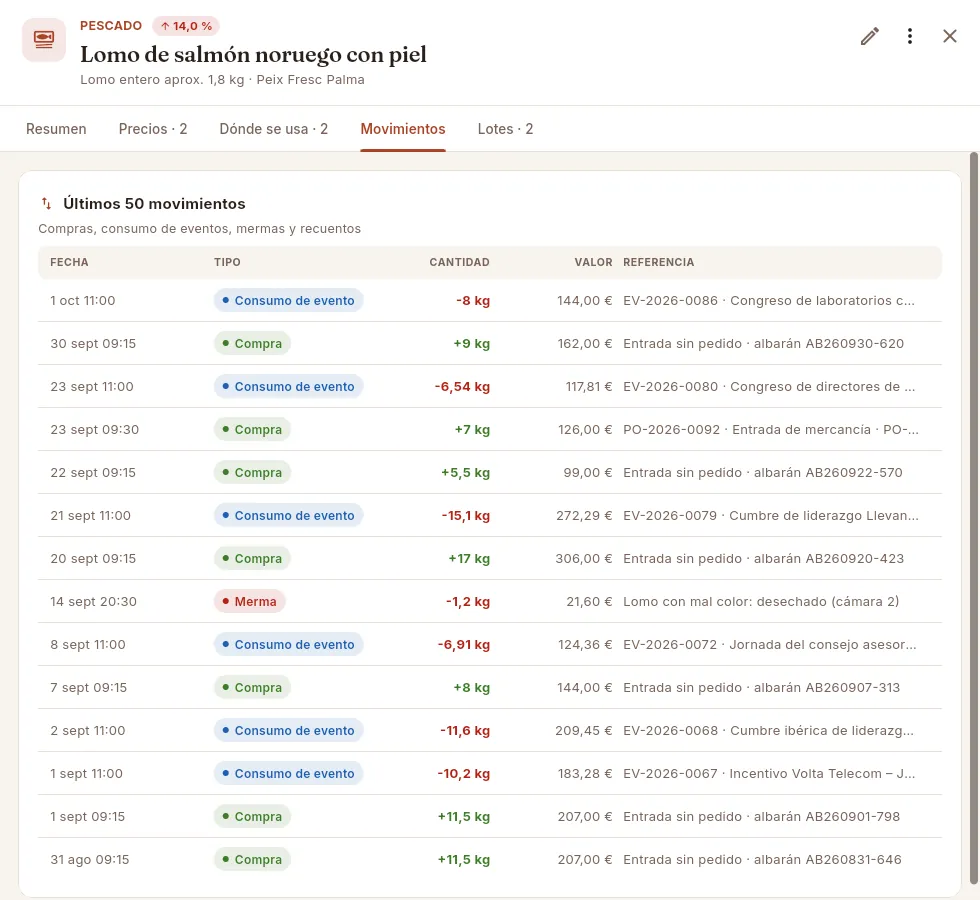Click the fish category icon

coord(44,40)
